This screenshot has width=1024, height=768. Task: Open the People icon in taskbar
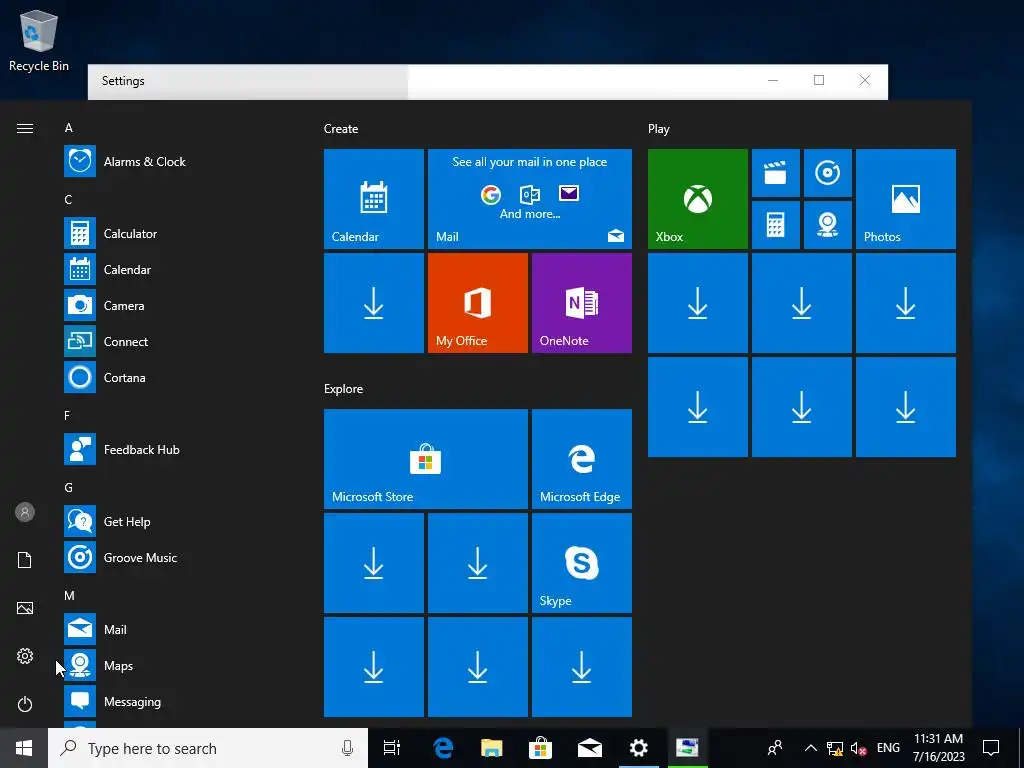775,748
